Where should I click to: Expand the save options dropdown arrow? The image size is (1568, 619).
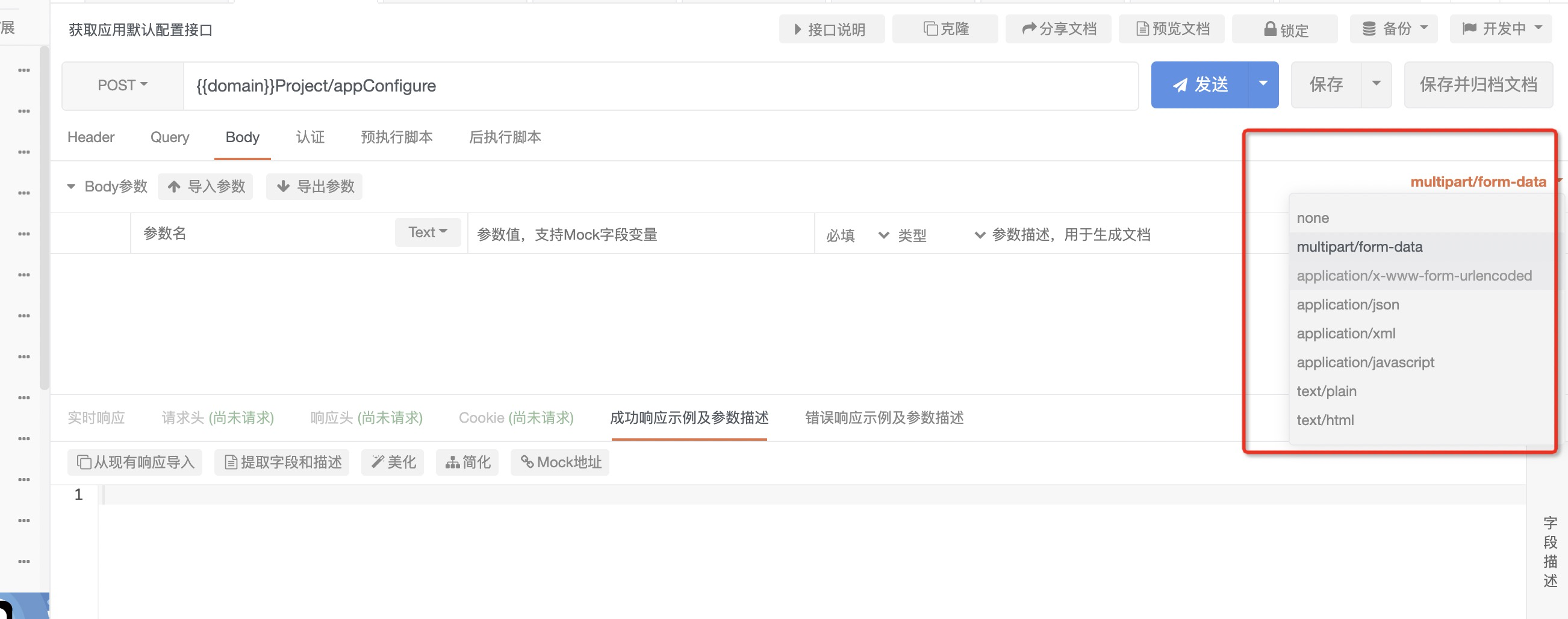click(x=1377, y=85)
